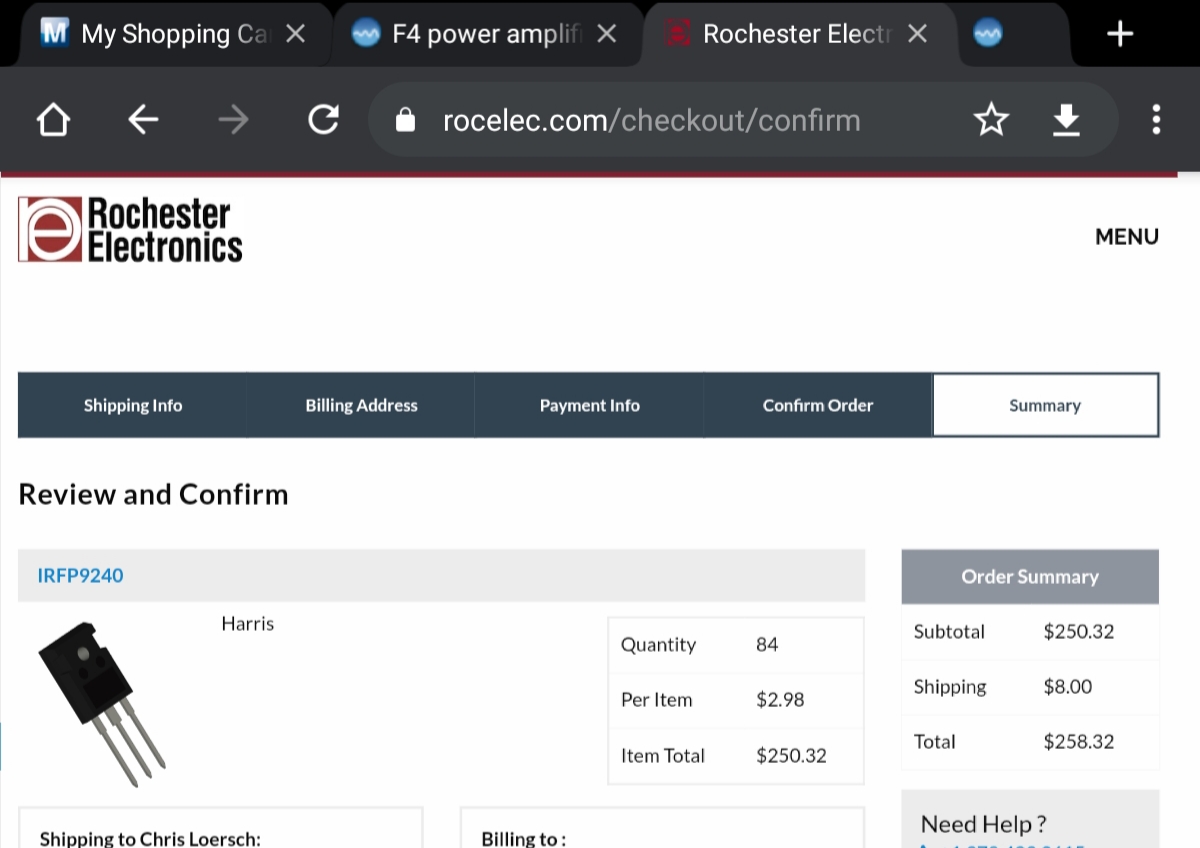
Task: Open the three-dot browser menu
Action: (x=1156, y=120)
